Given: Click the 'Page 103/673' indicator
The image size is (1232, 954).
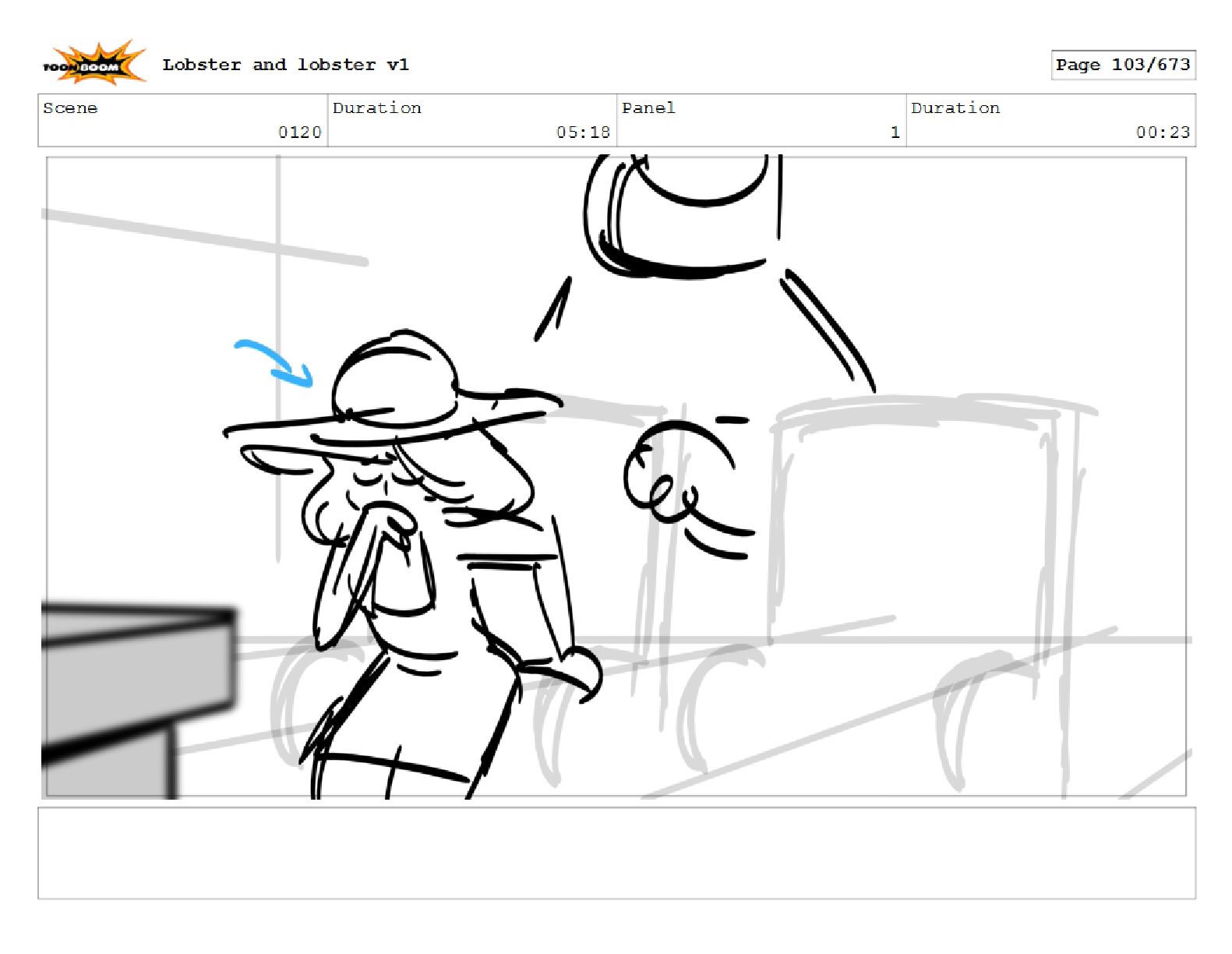Looking at the screenshot, I should 1123,65.
